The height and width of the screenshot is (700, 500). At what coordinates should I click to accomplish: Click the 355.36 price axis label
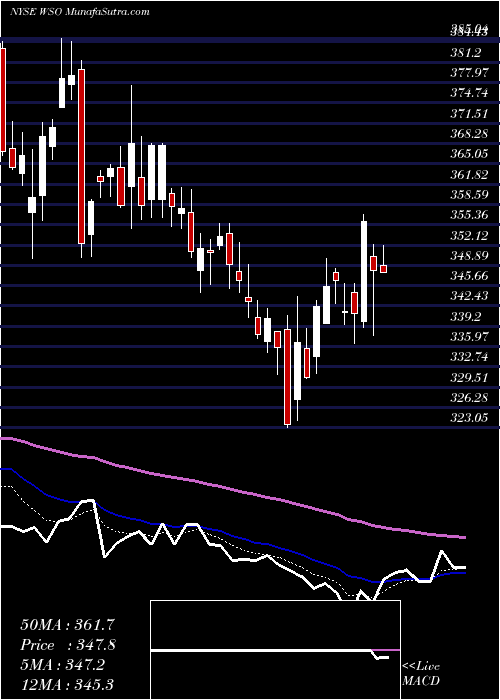pos(471,215)
